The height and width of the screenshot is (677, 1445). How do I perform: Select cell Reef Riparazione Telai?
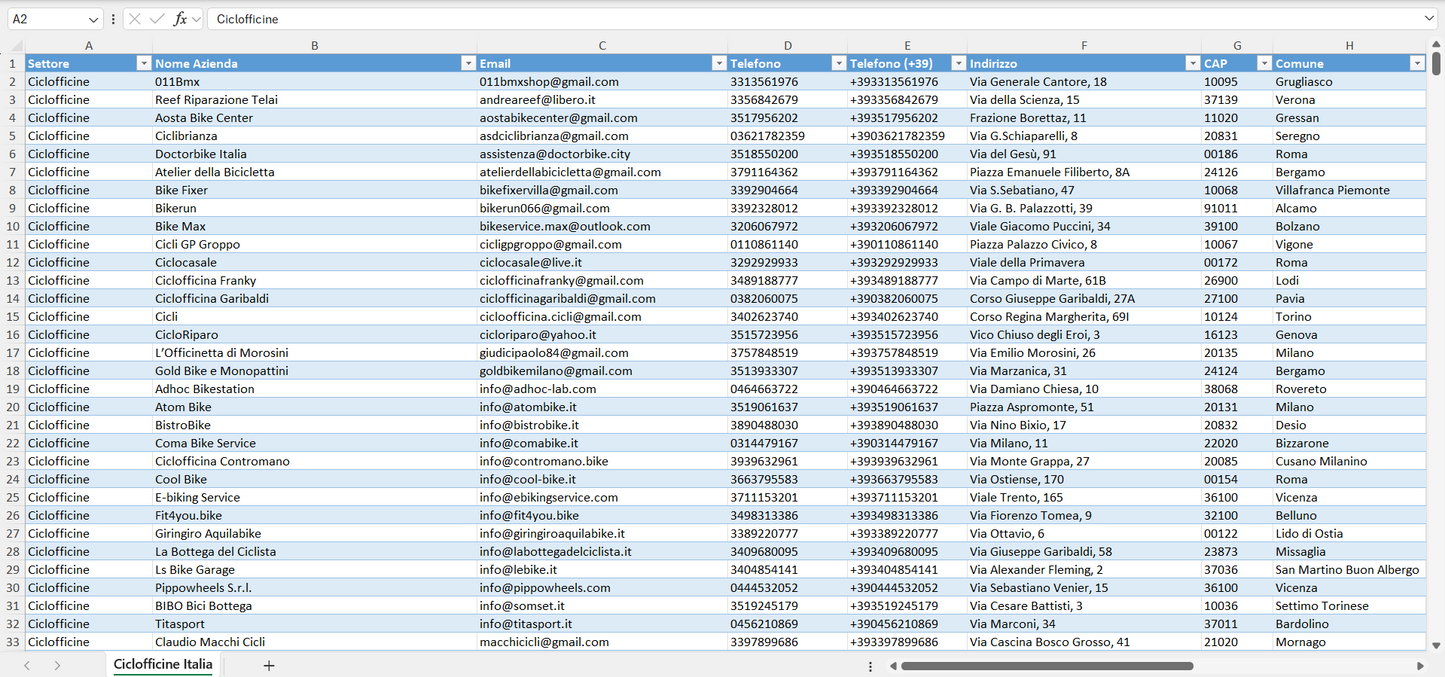point(315,100)
